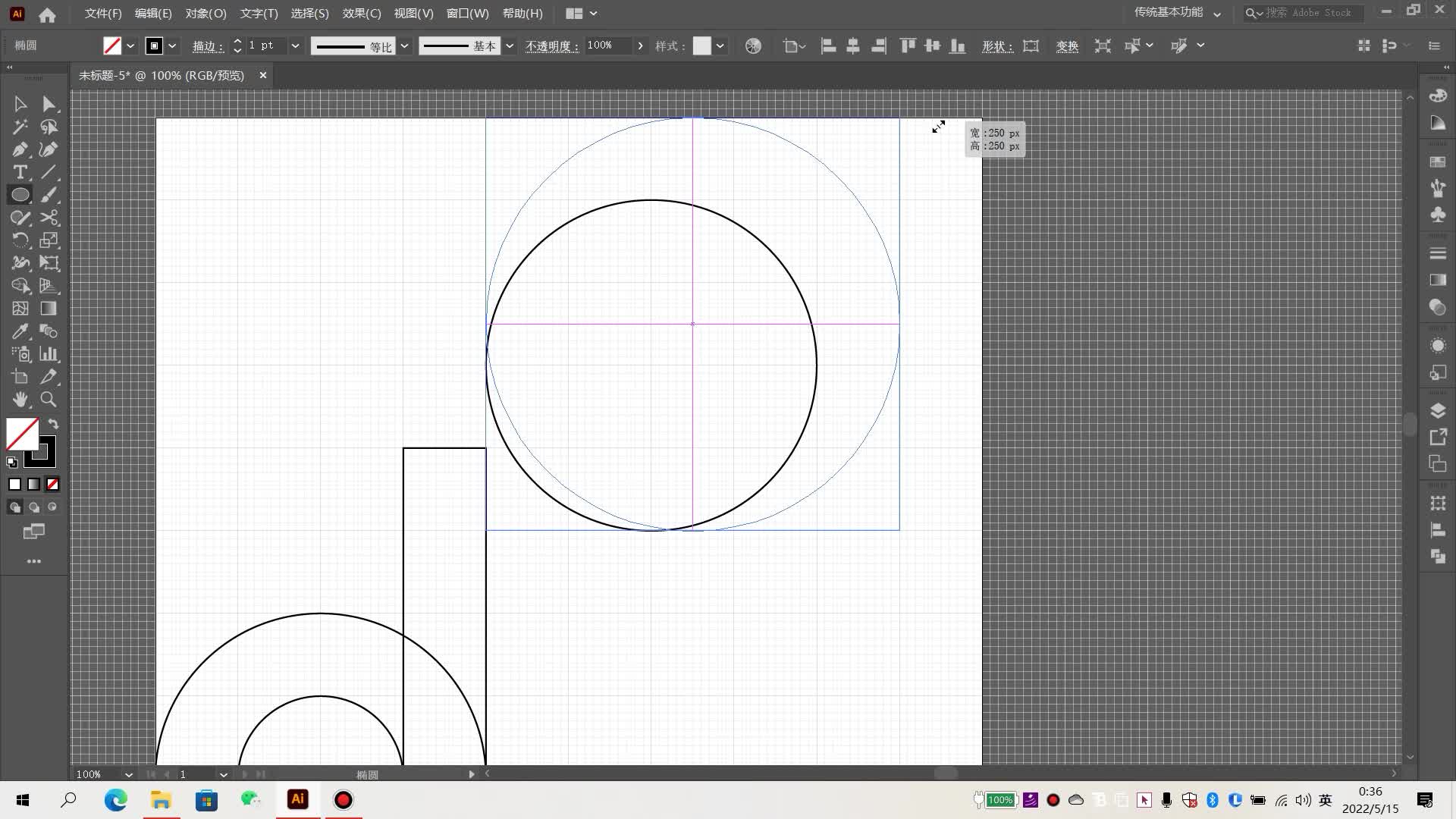Select the Type tool
Screen dimensions: 1456x819
click(20, 172)
